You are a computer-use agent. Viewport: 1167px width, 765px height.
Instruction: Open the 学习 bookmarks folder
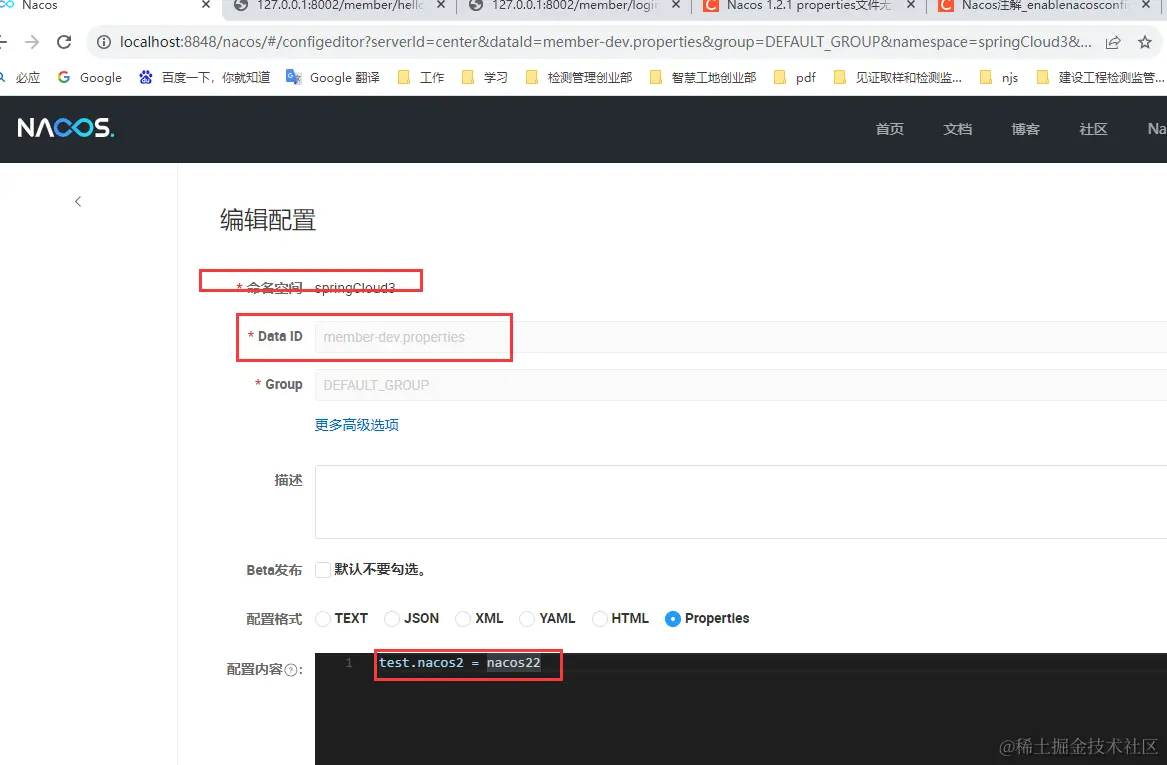[x=485, y=77]
